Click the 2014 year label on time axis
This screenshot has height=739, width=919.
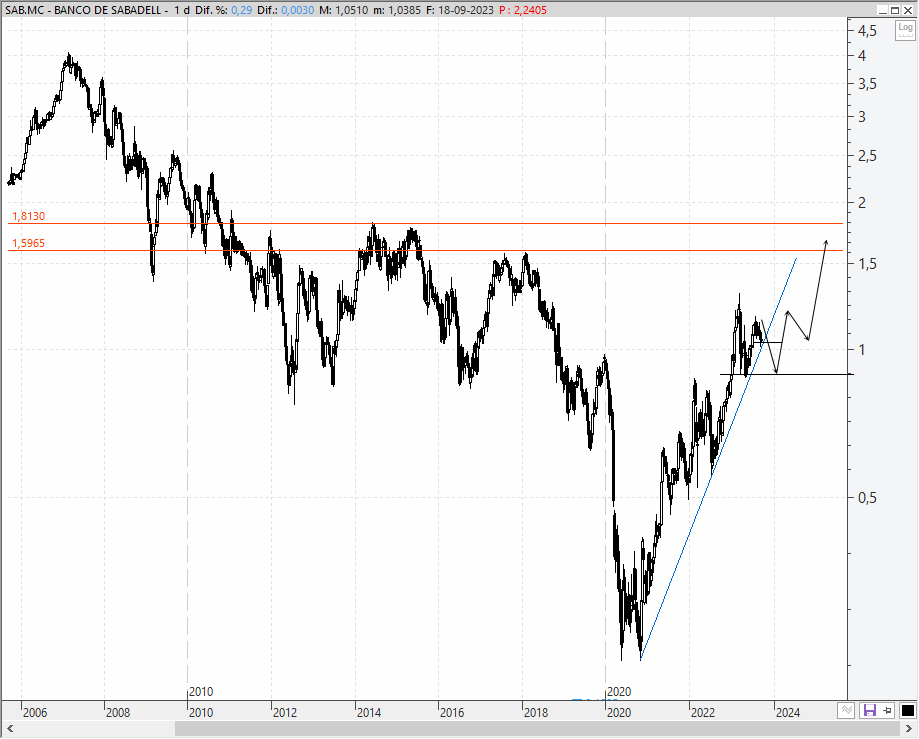(369, 713)
